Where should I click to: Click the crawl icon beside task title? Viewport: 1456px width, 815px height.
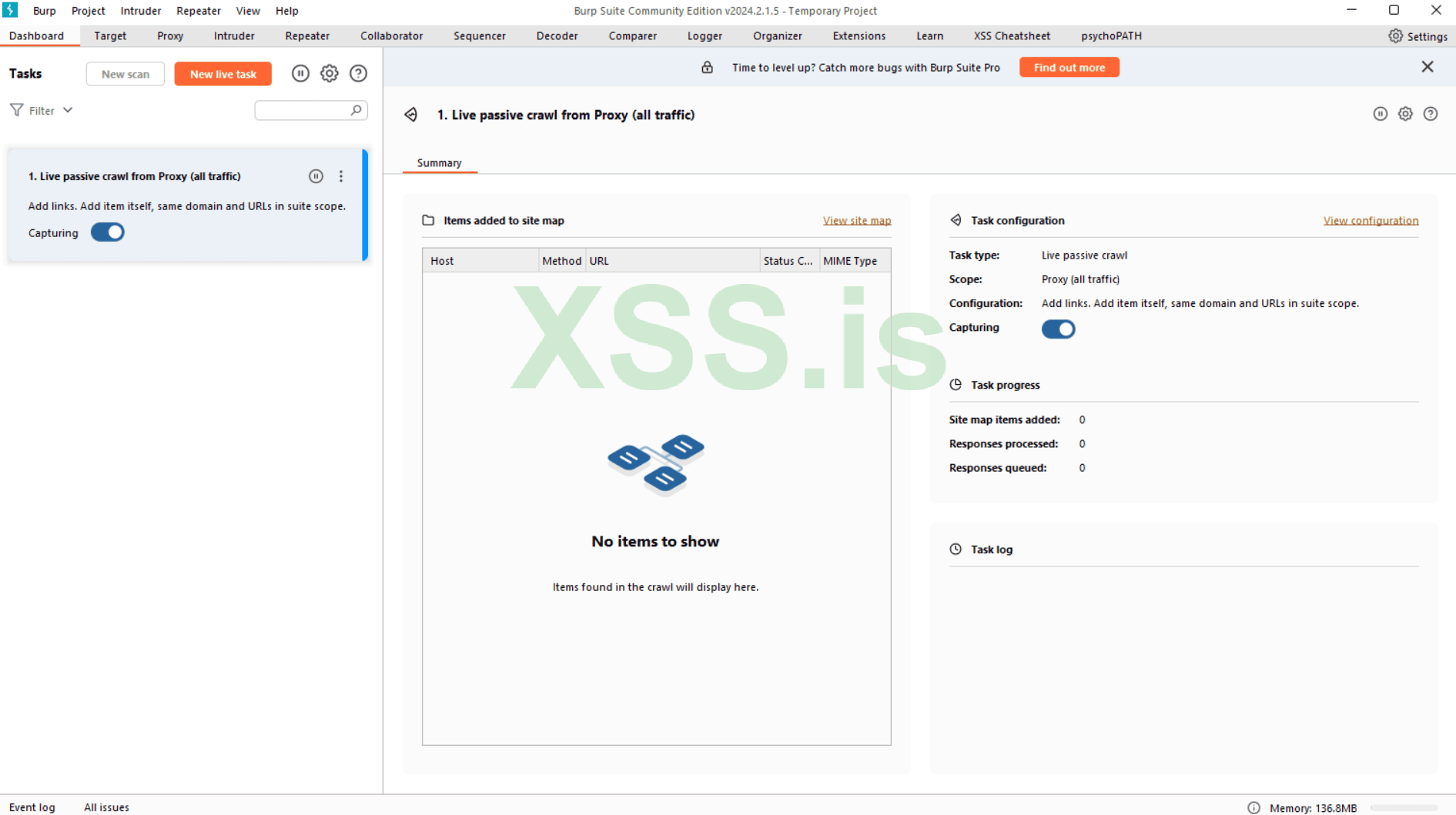pyautogui.click(x=411, y=115)
